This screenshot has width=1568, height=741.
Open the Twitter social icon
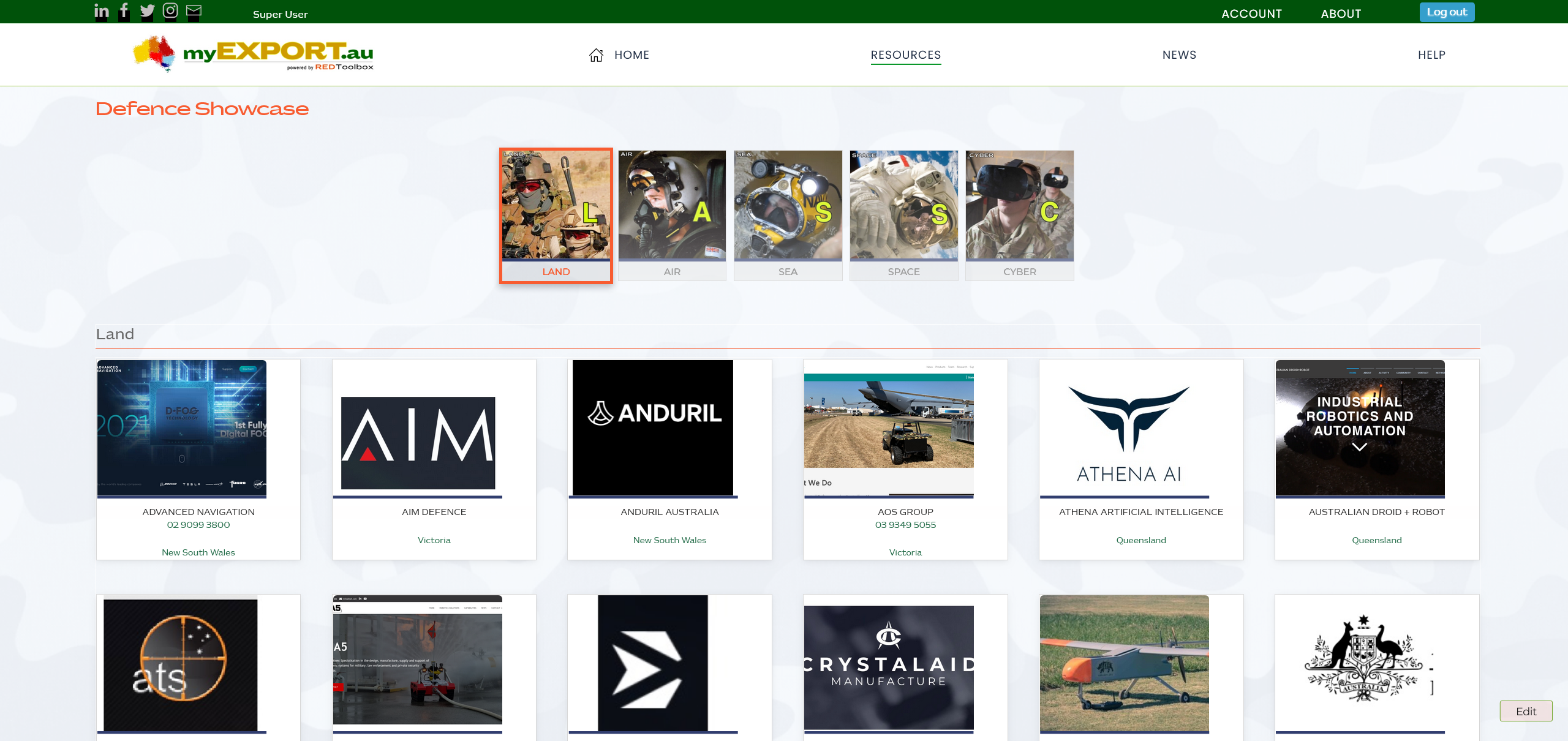tap(148, 11)
